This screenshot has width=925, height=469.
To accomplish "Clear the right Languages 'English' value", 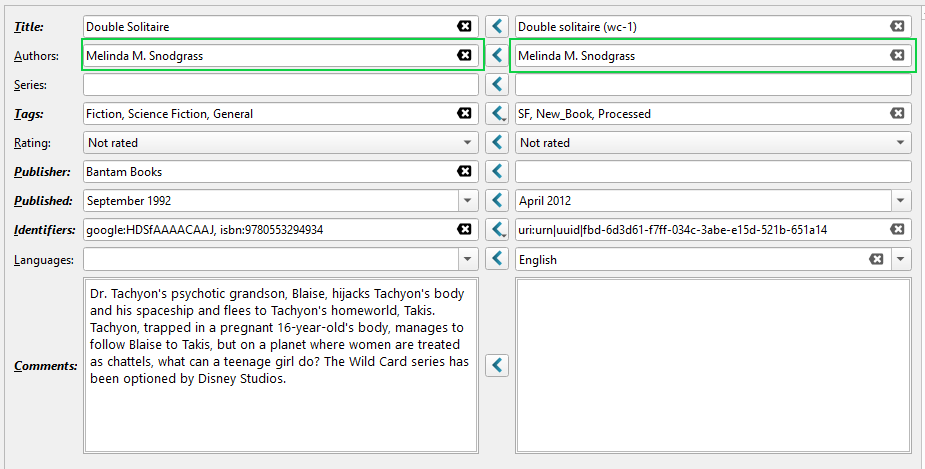I will pos(877,259).
